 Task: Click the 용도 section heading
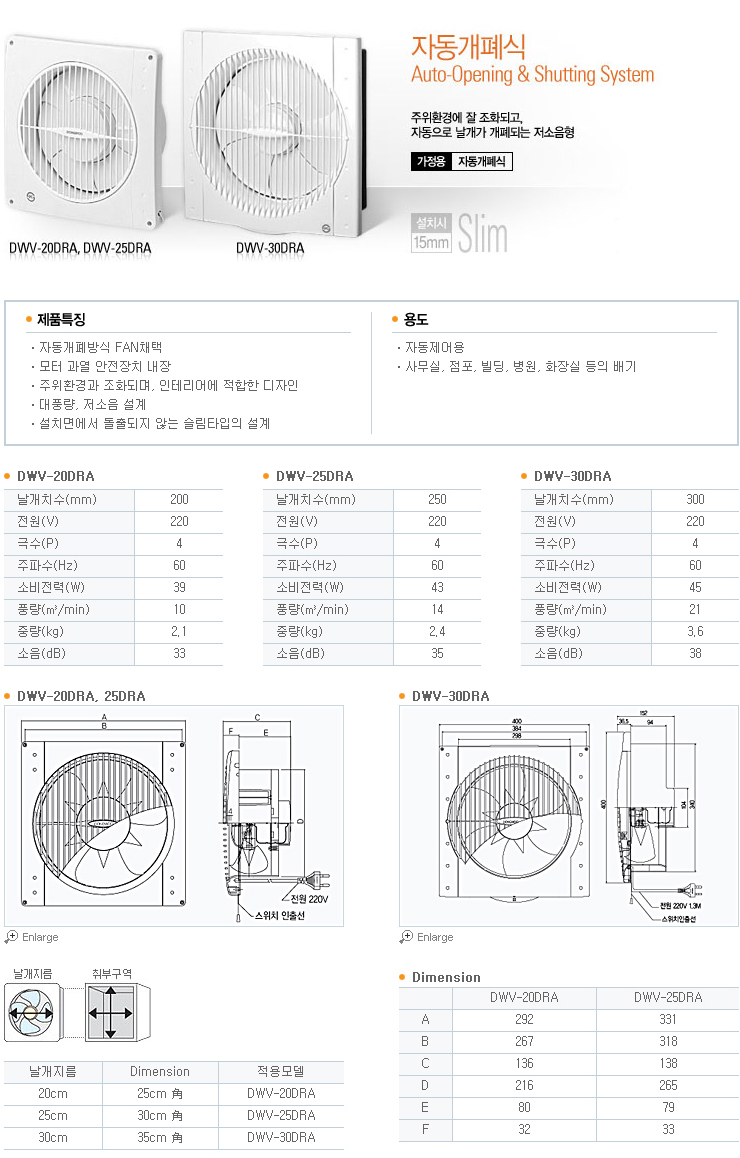(x=415, y=320)
